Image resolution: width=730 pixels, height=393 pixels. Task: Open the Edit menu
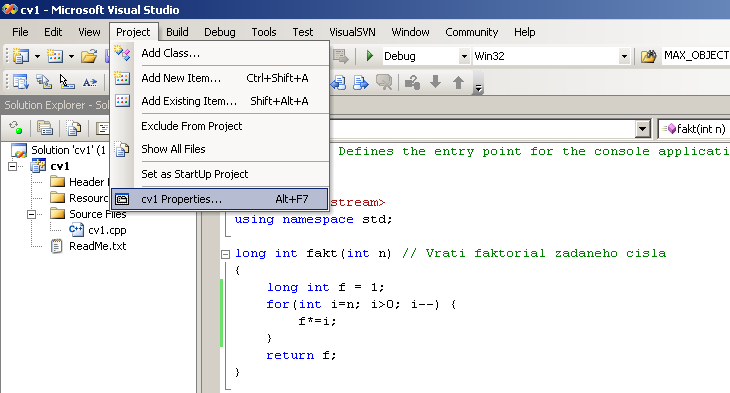(x=53, y=32)
